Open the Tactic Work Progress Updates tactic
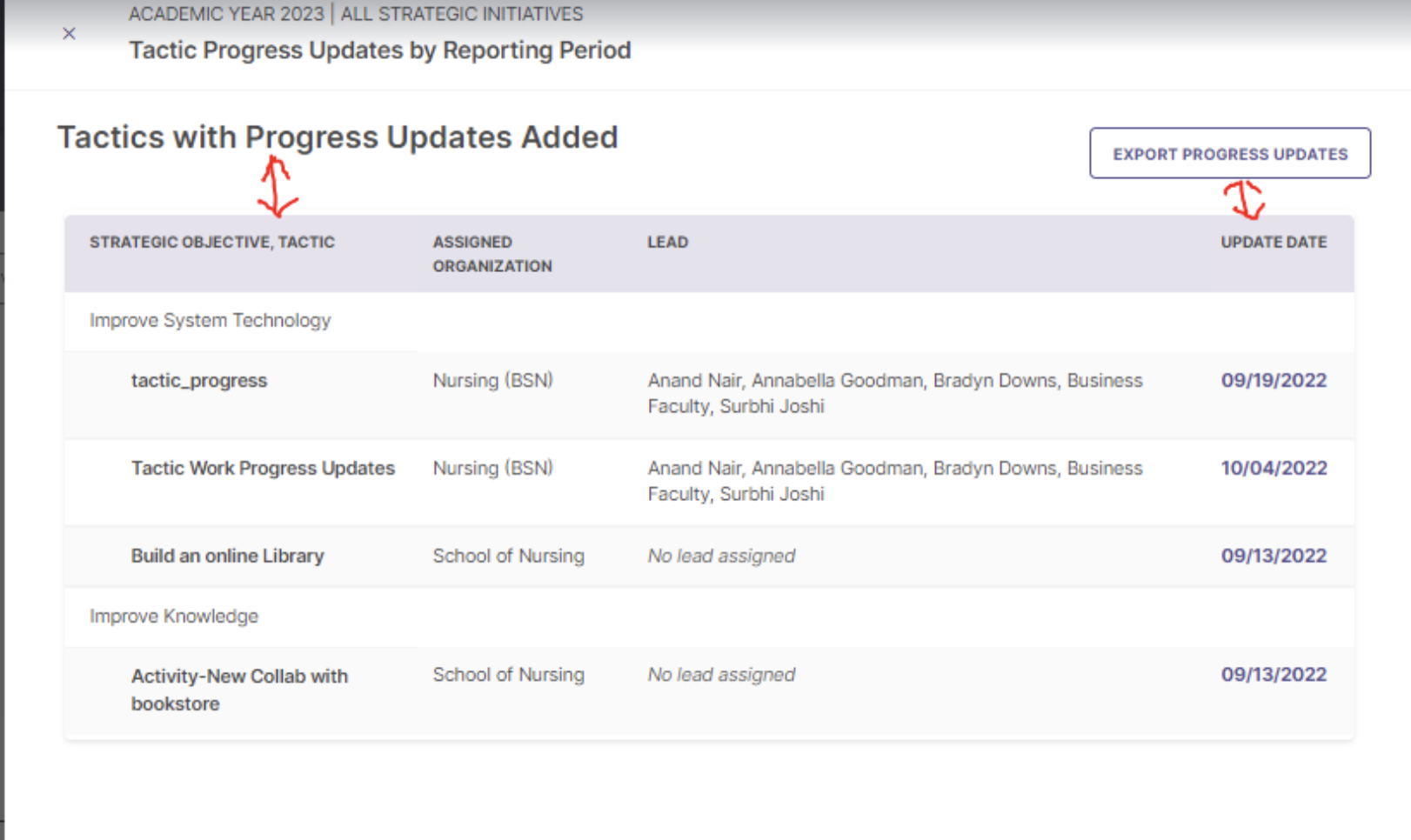Viewport: 1411px width, 840px height. coord(263,469)
